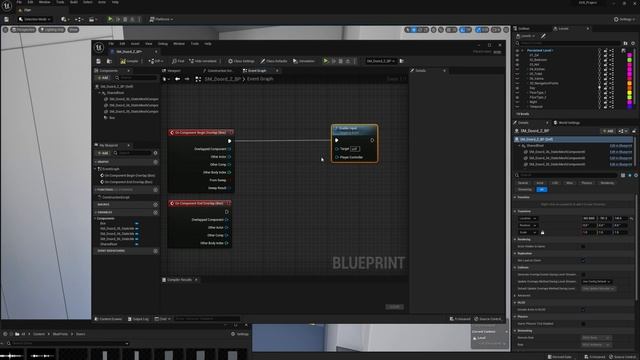The height and width of the screenshot is (360, 640).
Task: Collapse the Collision section in Details panel
Action: pyautogui.click(x=515, y=268)
